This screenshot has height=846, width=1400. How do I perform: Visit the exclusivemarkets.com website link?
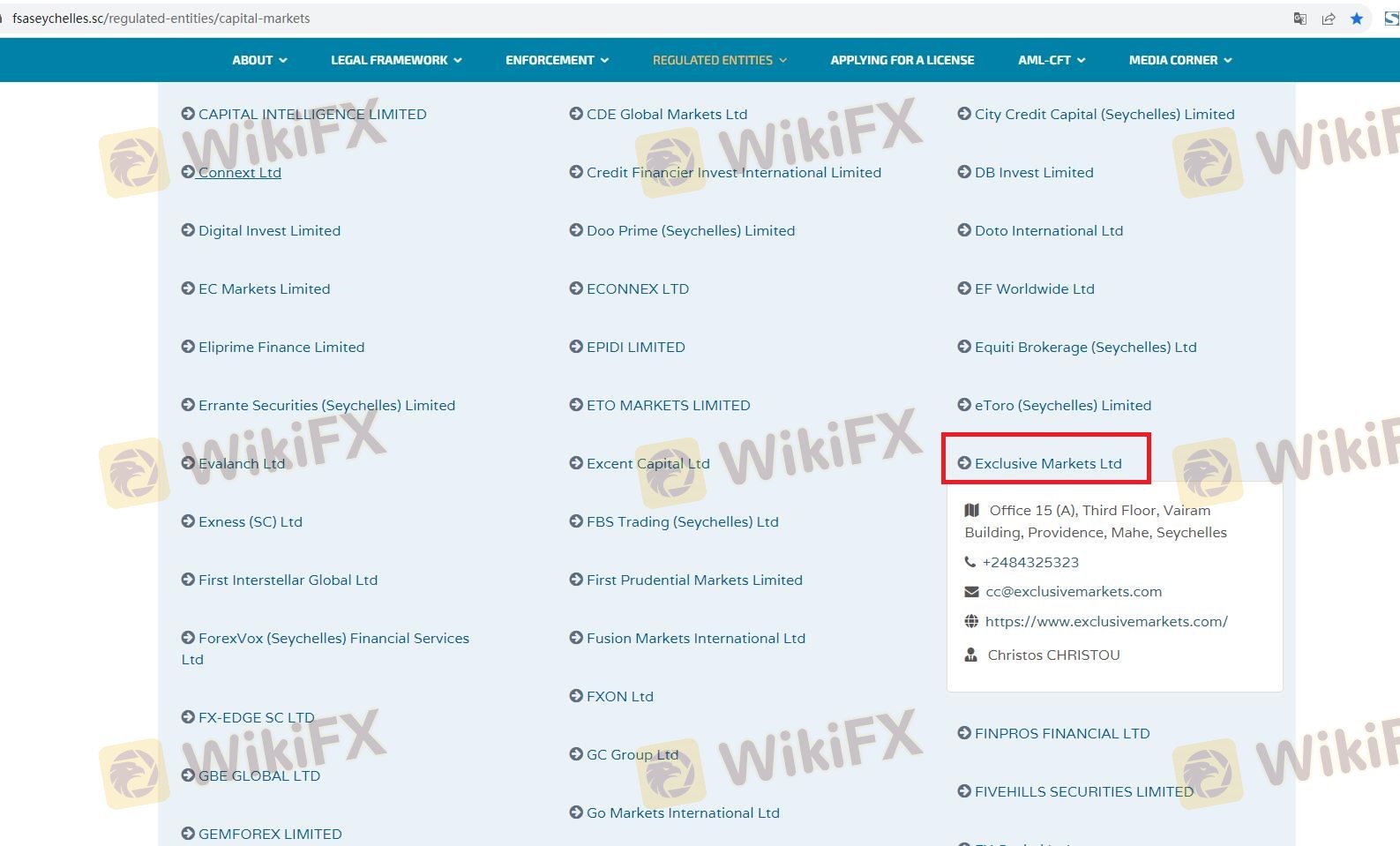pyautogui.click(x=1106, y=621)
